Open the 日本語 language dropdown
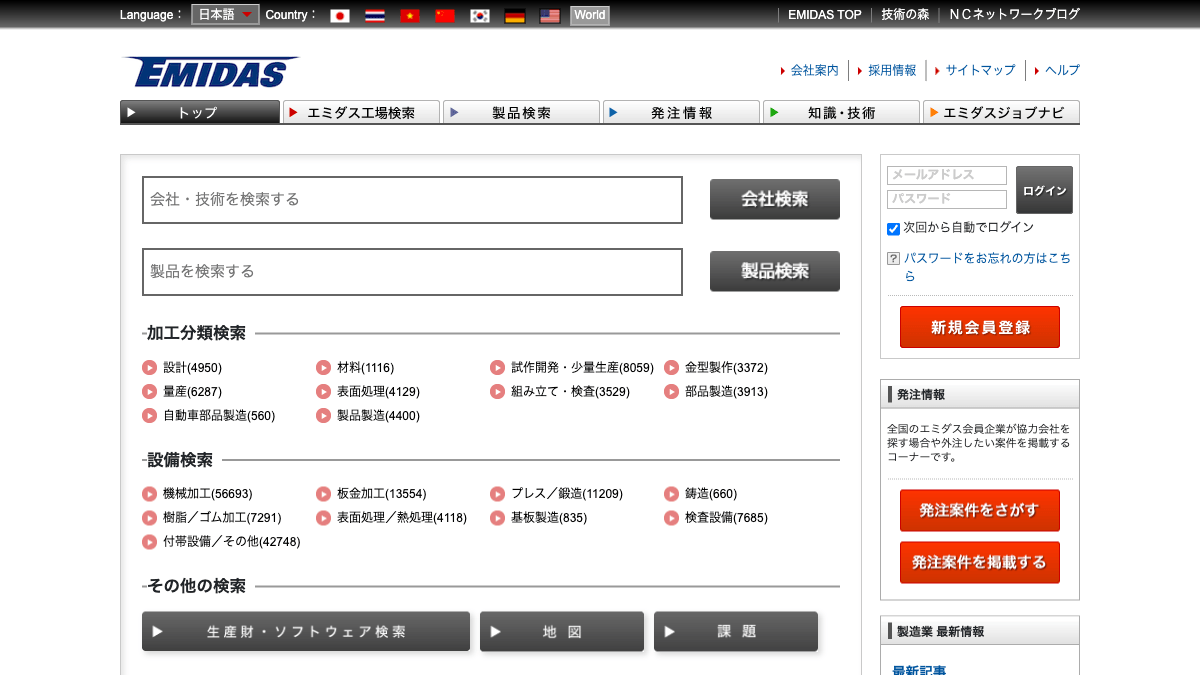 coord(225,15)
